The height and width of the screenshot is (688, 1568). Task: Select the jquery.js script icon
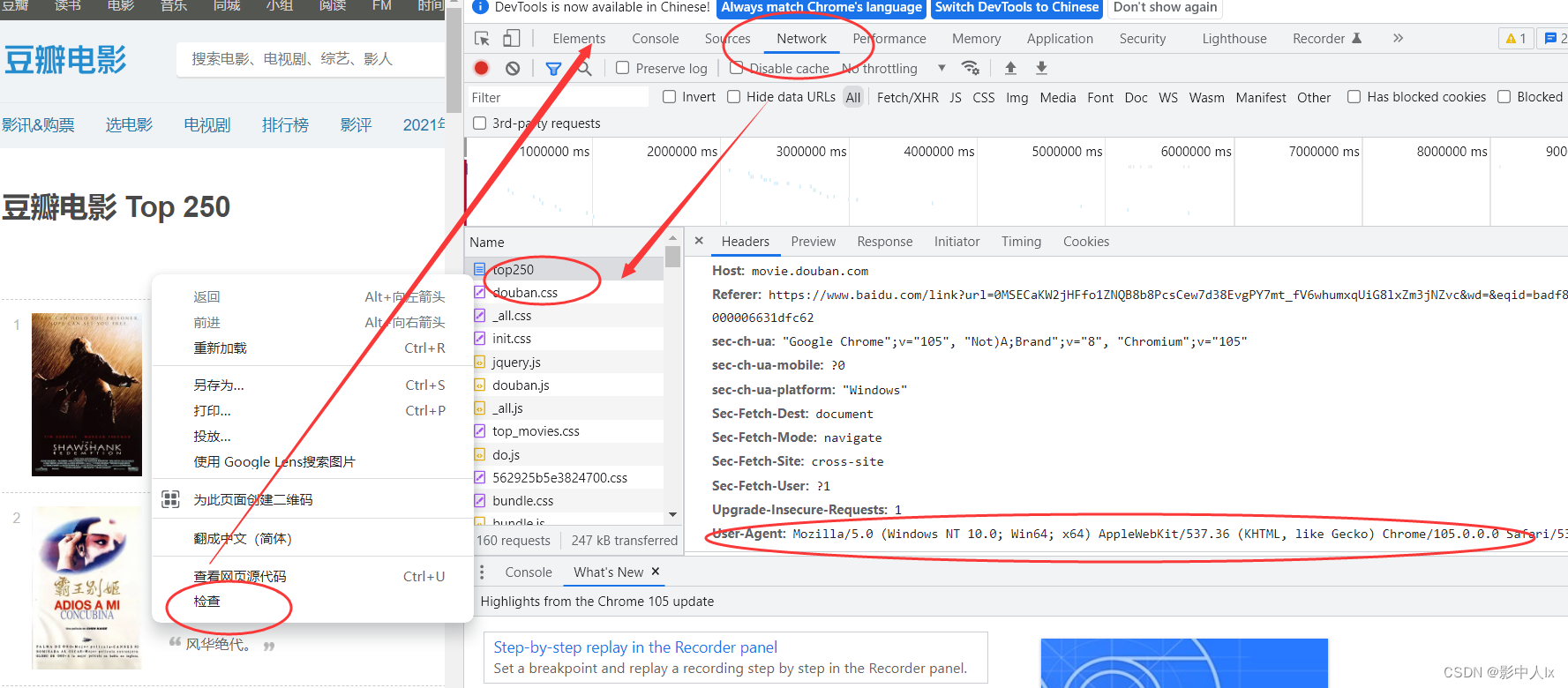point(479,362)
